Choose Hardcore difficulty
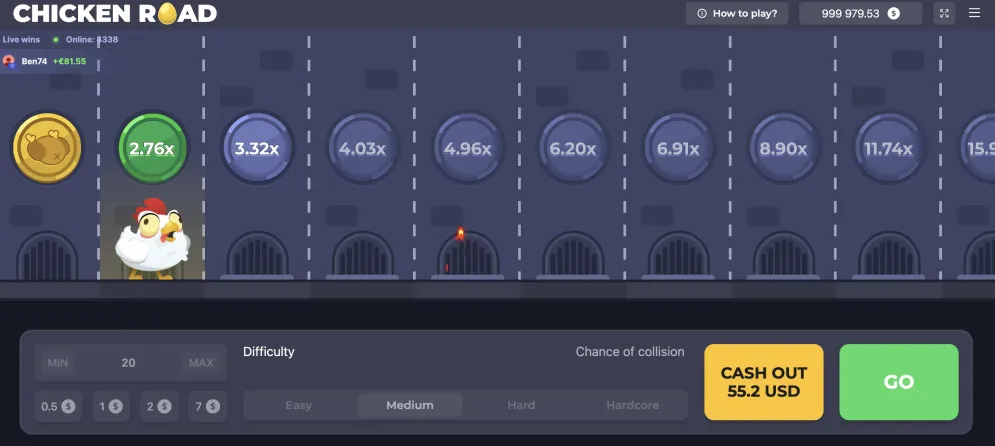The width and height of the screenshot is (995, 446). pyautogui.click(x=632, y=405)
